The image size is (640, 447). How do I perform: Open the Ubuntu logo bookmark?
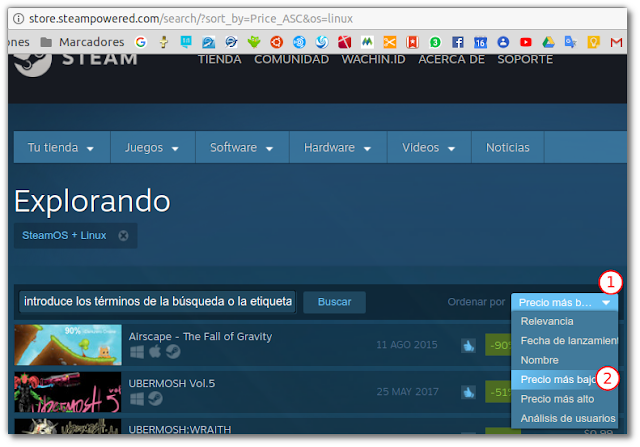(276, 42)
